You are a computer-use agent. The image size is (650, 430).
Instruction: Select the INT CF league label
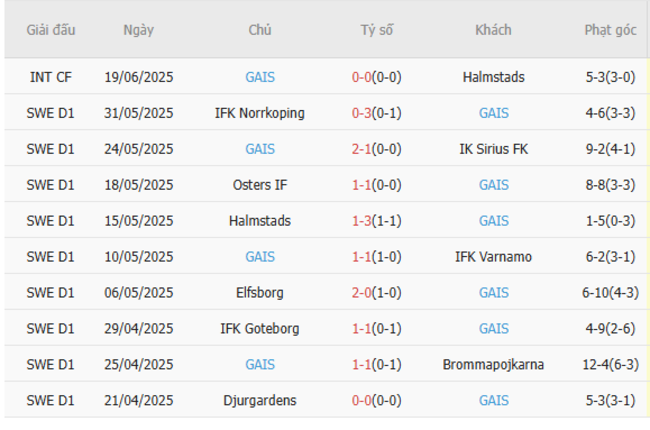51,77
